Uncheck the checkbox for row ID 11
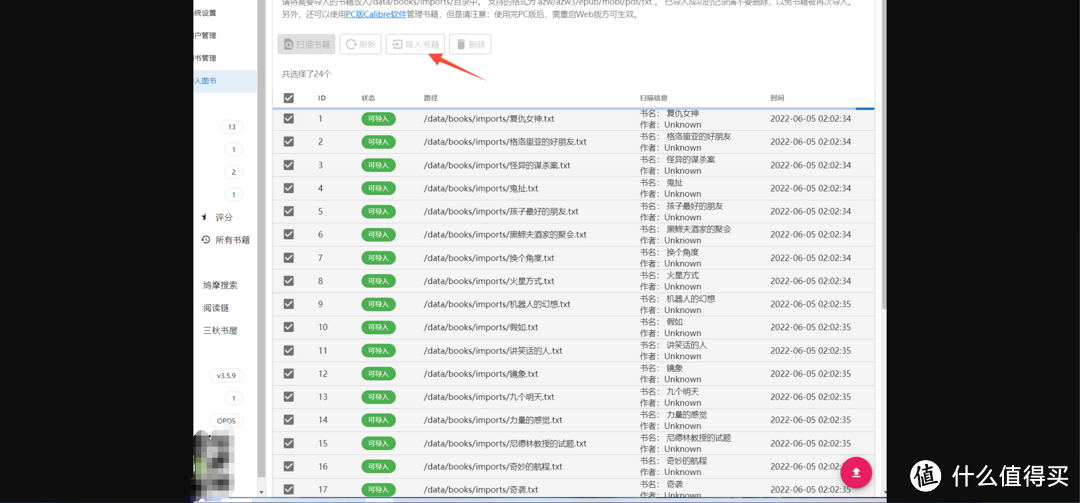 pyautogui.click(x=289, y=351)
